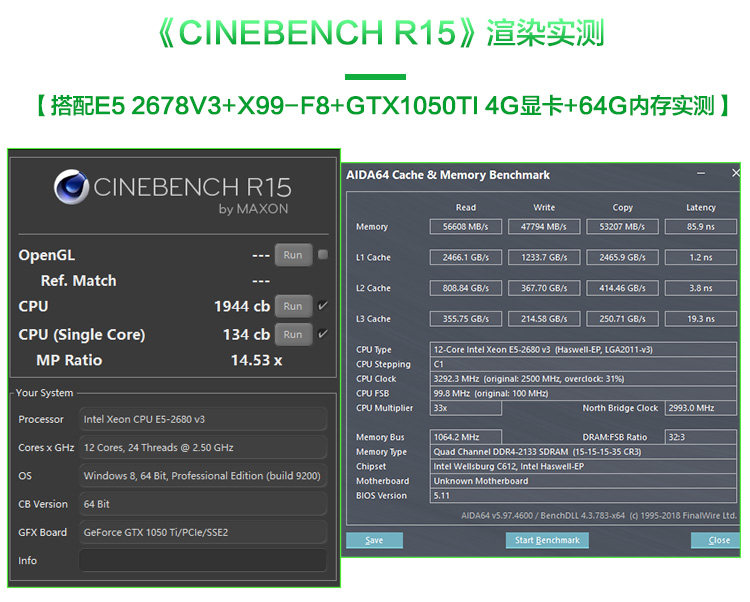This screenshot has height=602, width=750.
Task: Click the empty Info field
Action: pyautogui.click(x=203, y=560)
